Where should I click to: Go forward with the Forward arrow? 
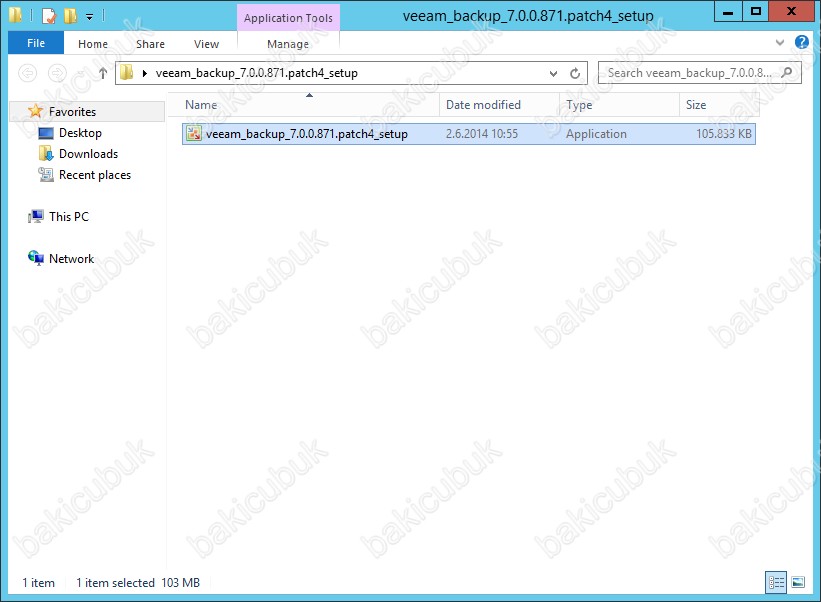(57, 73)
